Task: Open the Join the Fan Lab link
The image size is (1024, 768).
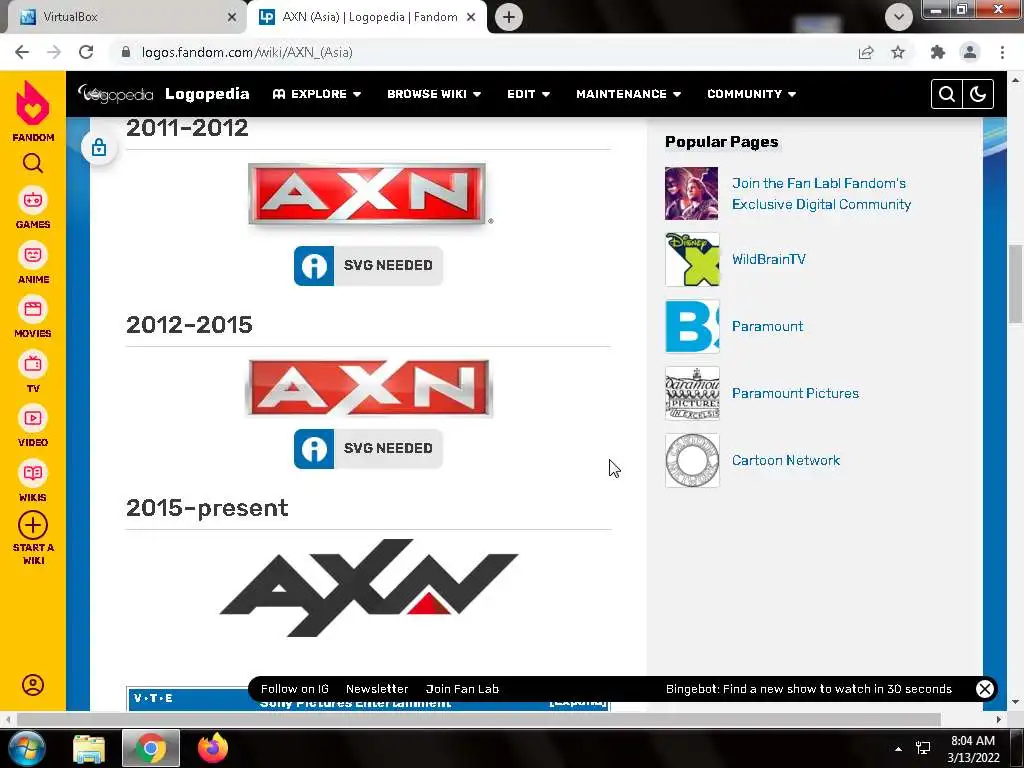Action: (821, 193)
